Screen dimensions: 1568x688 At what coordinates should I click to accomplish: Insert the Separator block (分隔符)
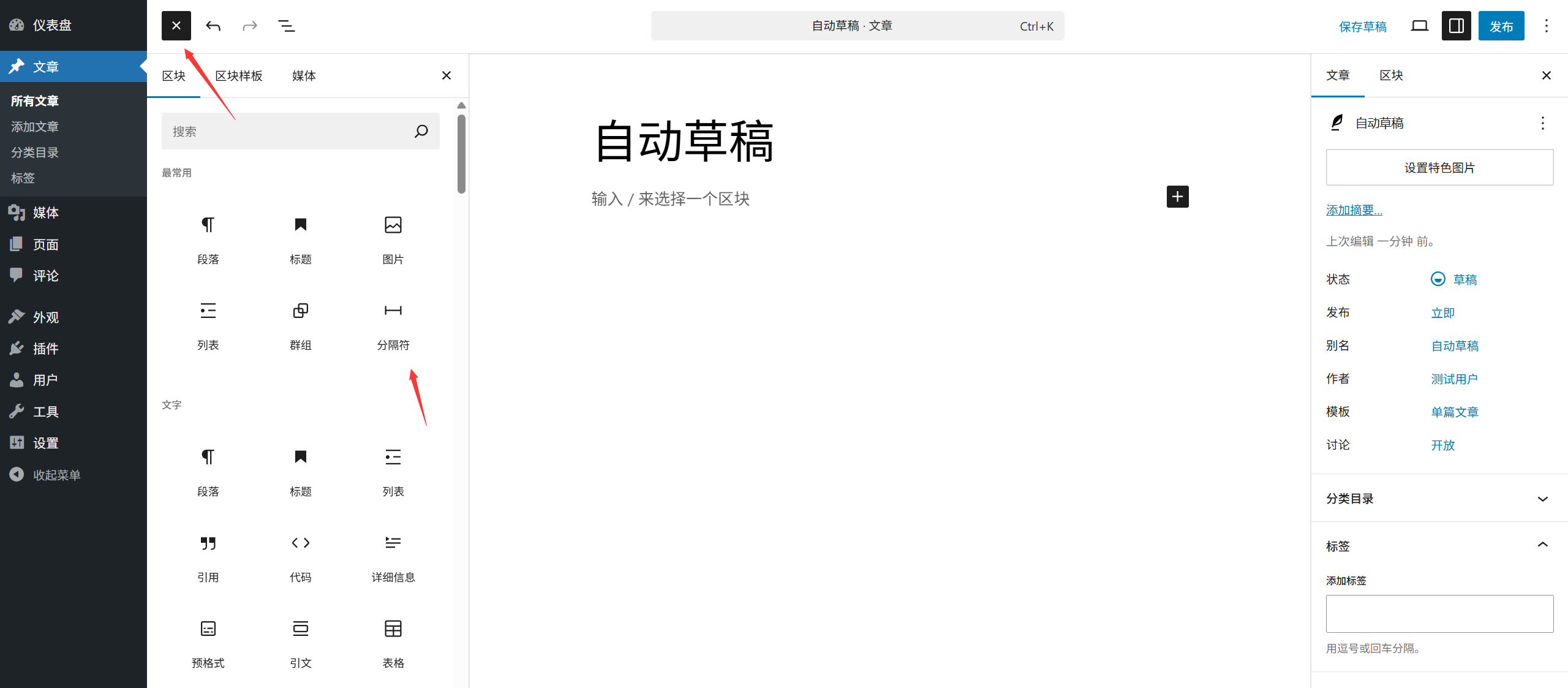point(393,326)
